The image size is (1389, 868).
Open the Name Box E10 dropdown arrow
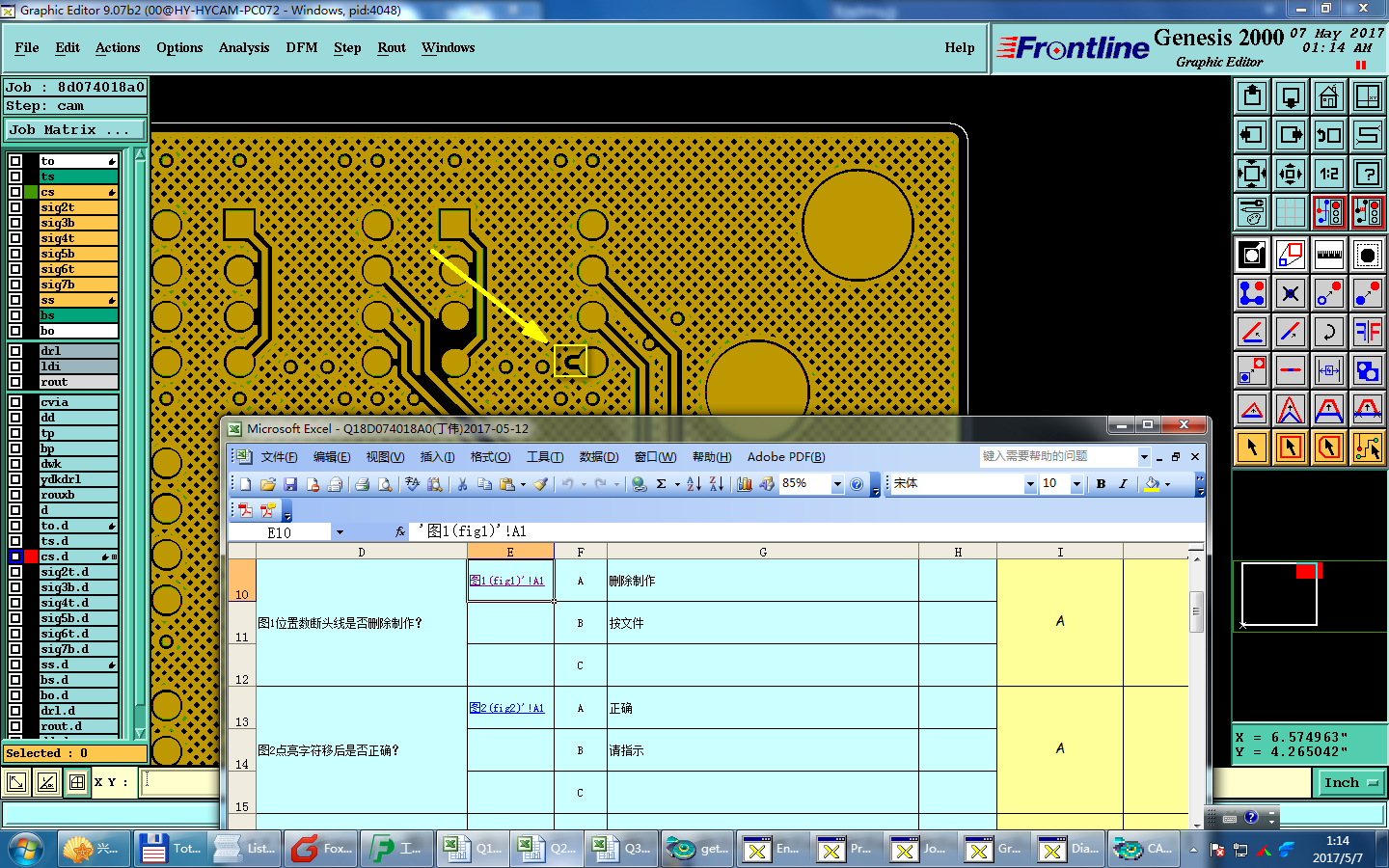pos(340,532)
